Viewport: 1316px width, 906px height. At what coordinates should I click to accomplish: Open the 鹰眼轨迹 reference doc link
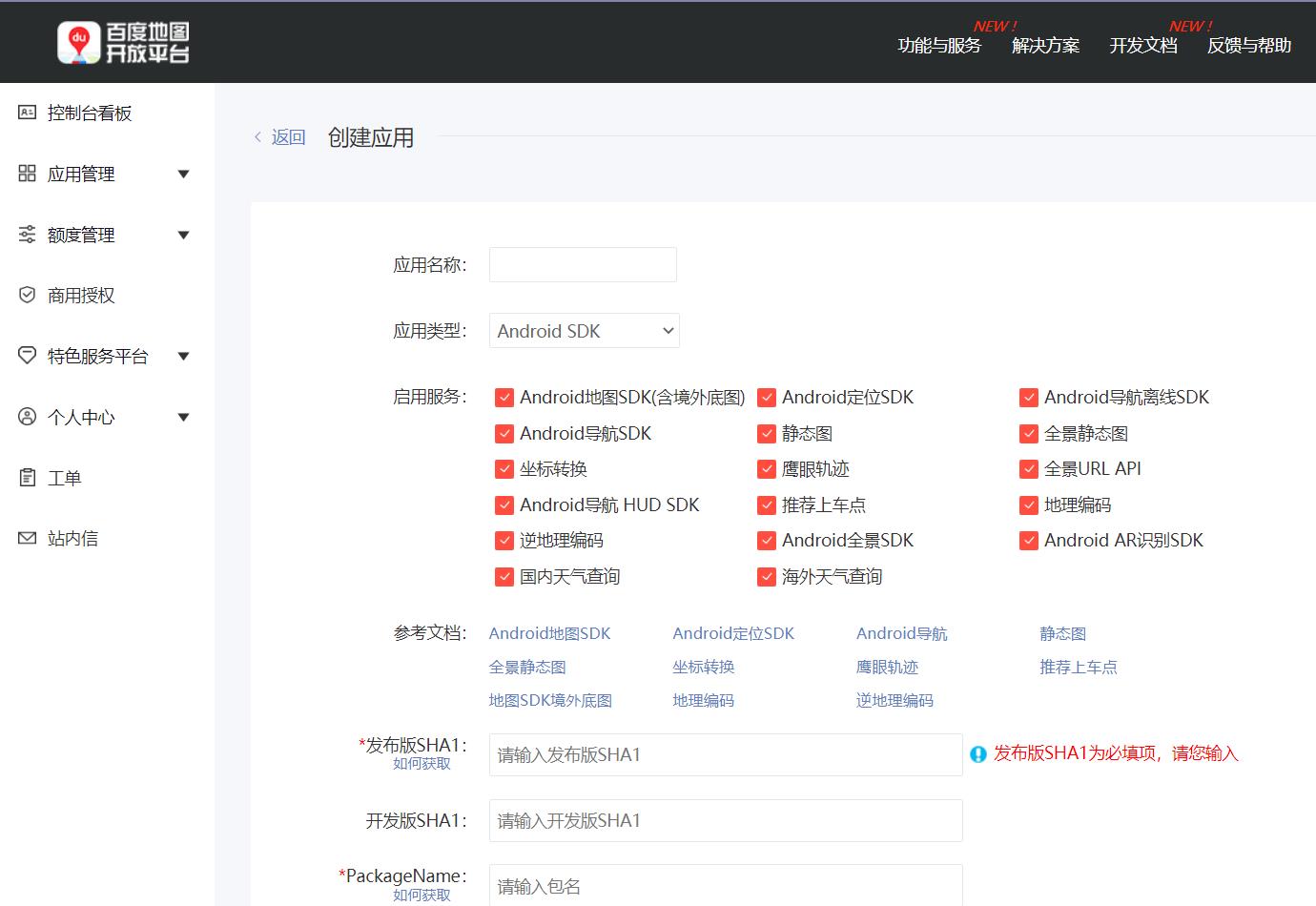click(887, 667)
